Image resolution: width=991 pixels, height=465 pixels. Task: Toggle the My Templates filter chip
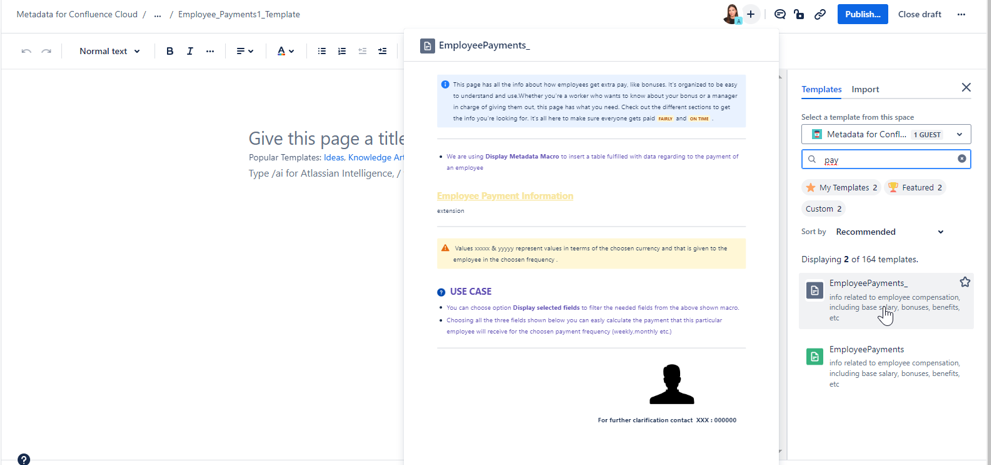click(x=841, y=188)
